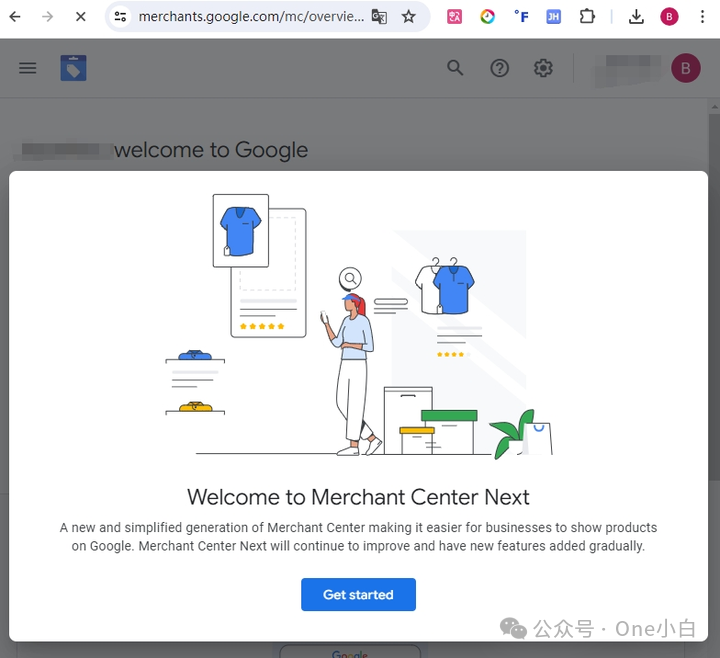
Task: Open the Chrome profile avatar B in the toolbar
Action: coord(669,17)
